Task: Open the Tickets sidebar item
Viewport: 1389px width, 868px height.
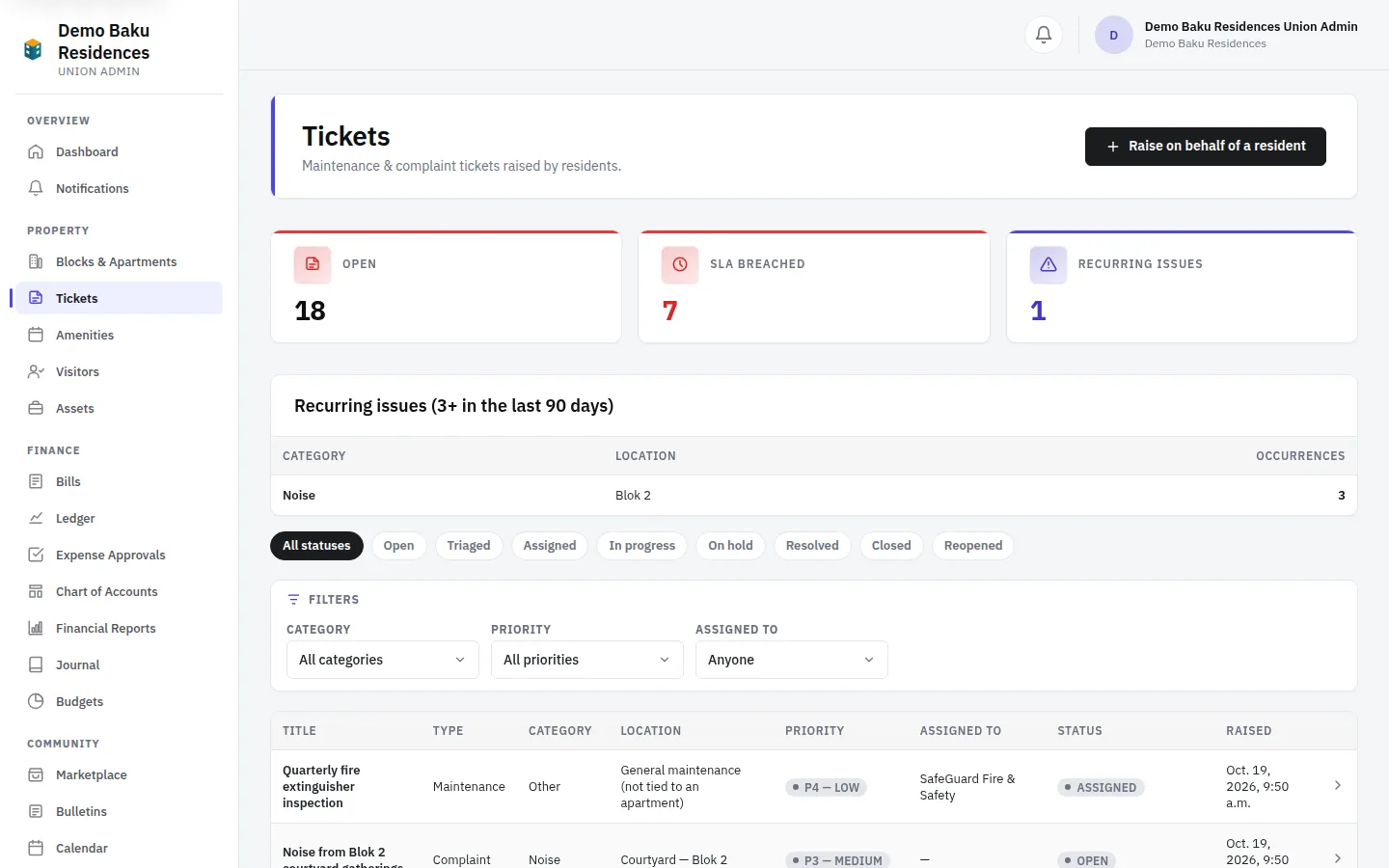Action: [x=120, y=298]
